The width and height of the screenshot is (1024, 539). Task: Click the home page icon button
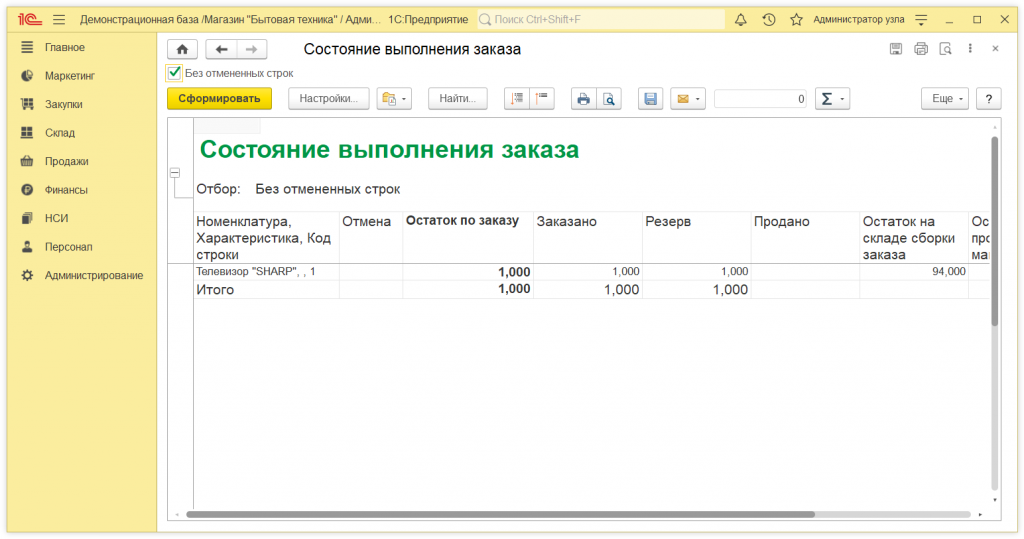(182, 49)
